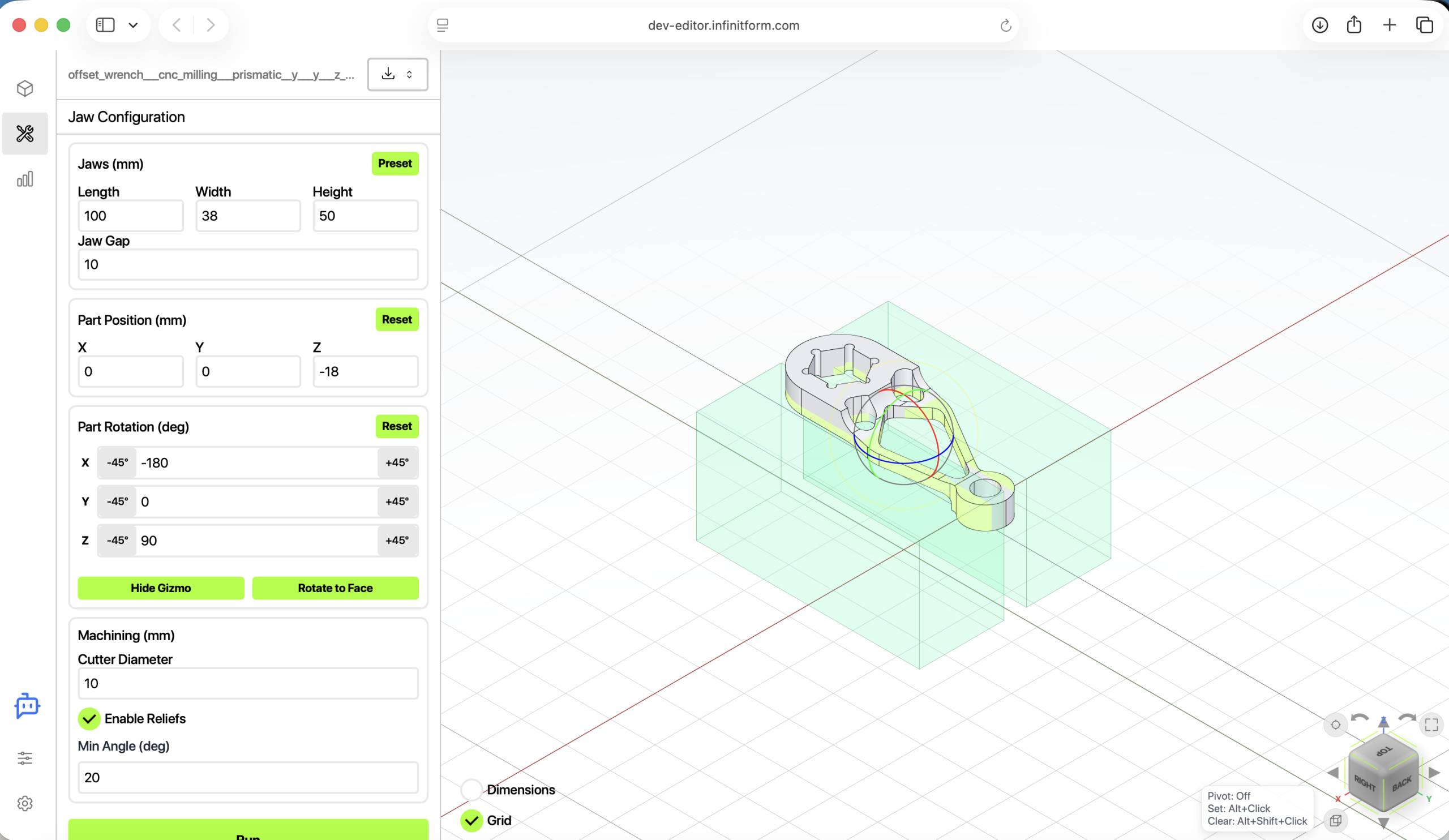Screen dimensions: 1449x840
Task: Increase Y rotation by 45 degrees
Action: 397,502
